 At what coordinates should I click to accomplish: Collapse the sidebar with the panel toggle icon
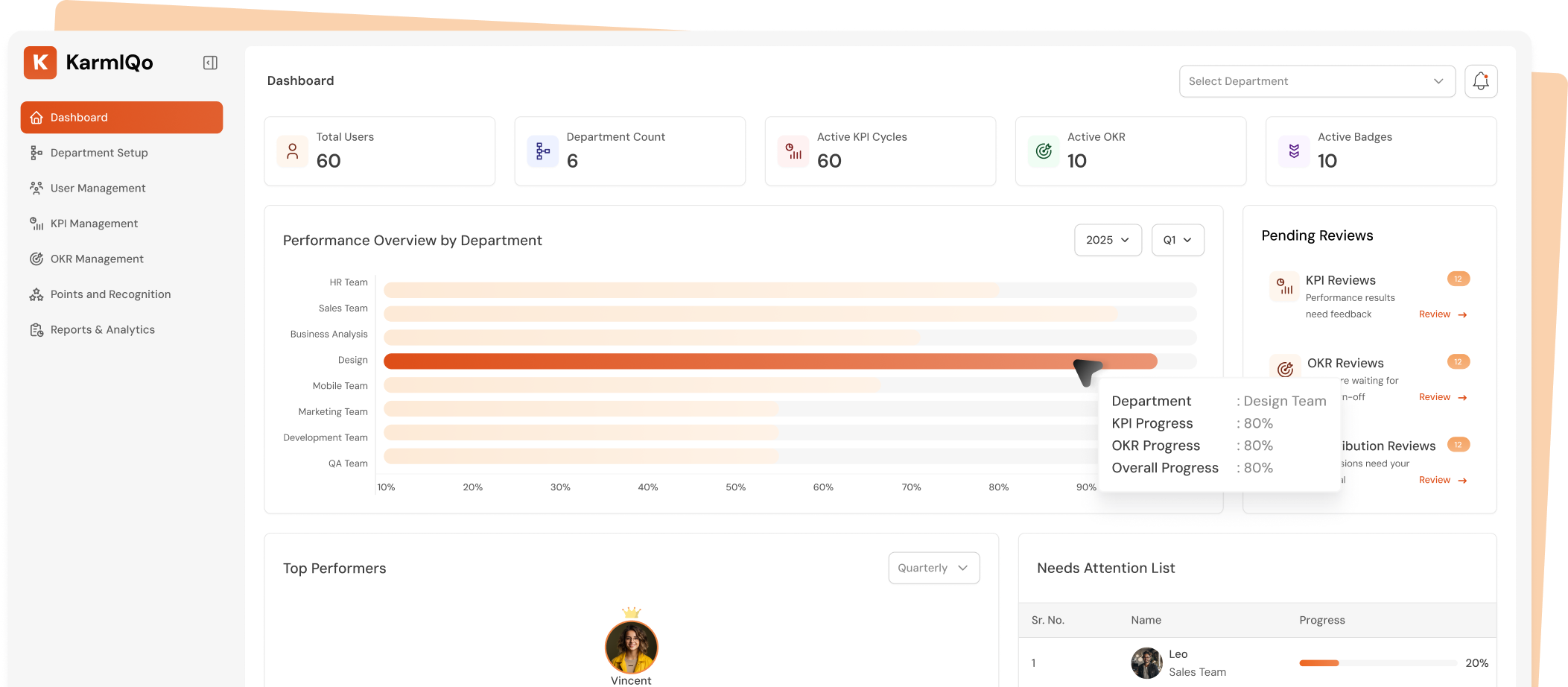(210, 63)
